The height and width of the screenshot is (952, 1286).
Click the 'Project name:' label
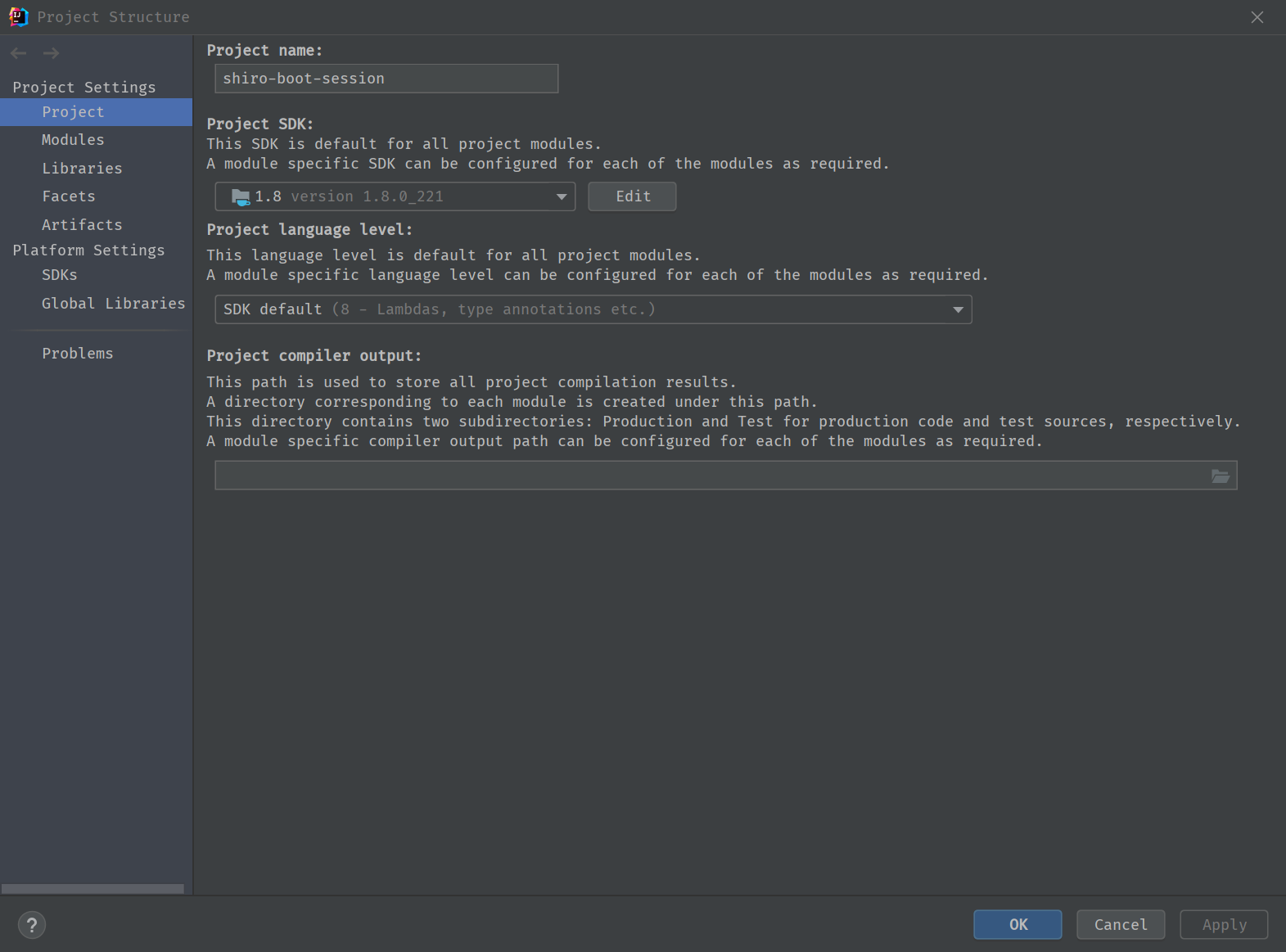pyautogui.click(x=264, y=51)
